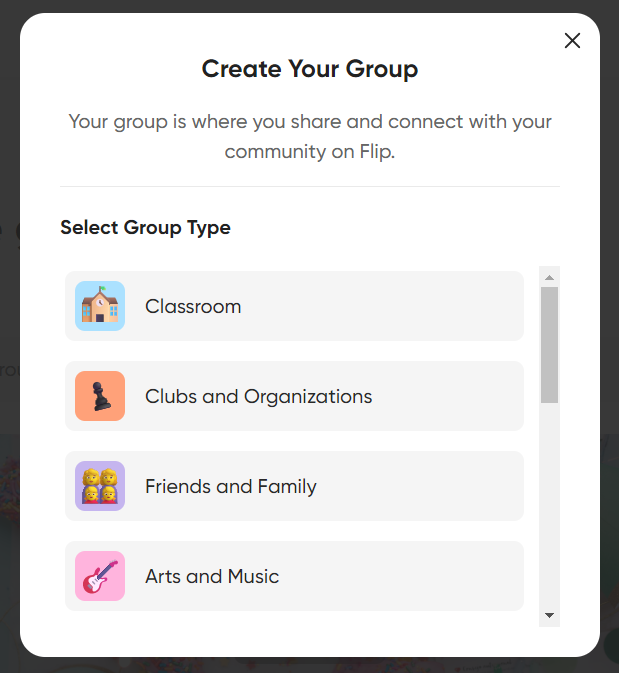The height and width of the screenshot is (673, 619).
Task: Click the group description paragraph text
Action: point(310,136)
